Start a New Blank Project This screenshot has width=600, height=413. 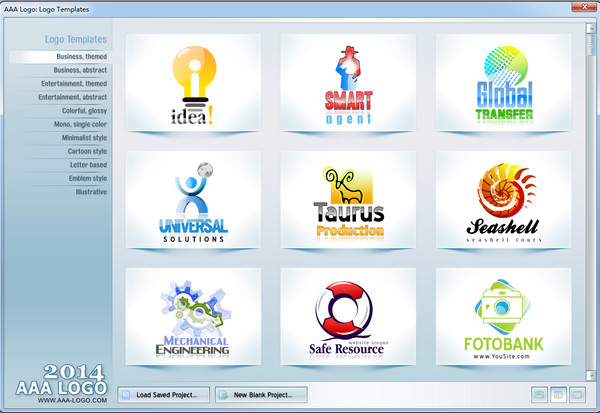click(261, 395)
